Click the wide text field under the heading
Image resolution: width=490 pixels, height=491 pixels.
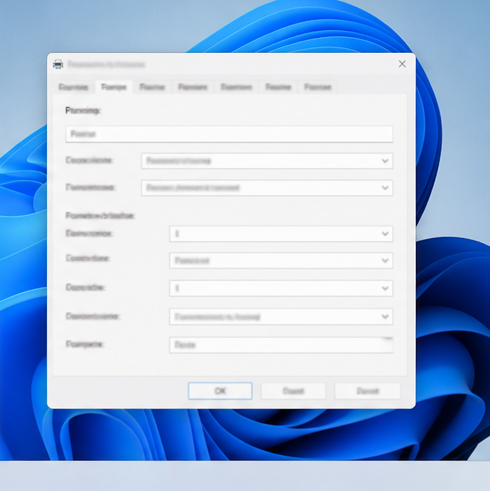click(229, 134)
